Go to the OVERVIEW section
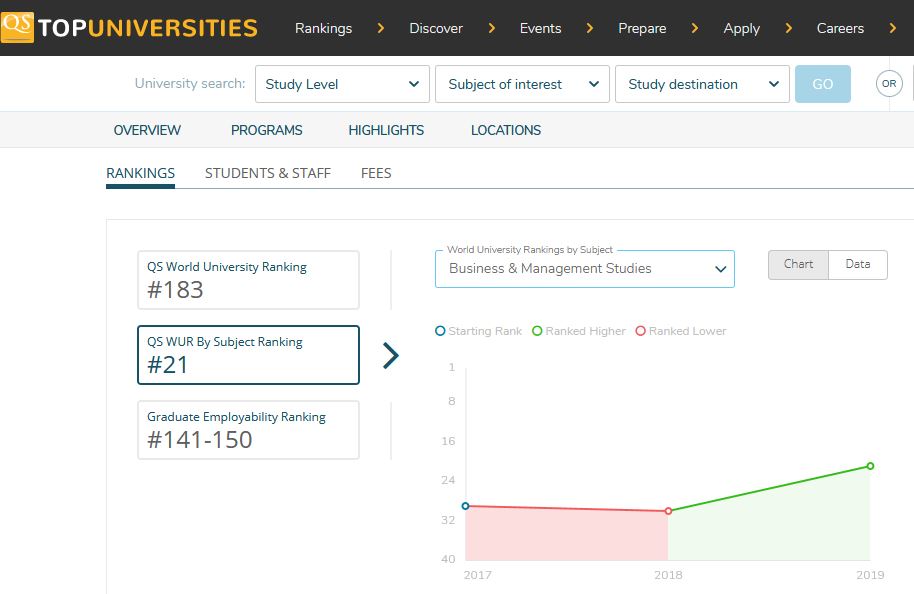The height and width of the screenshot is (594, 914). pyautogui.click(x=147, y=130)
